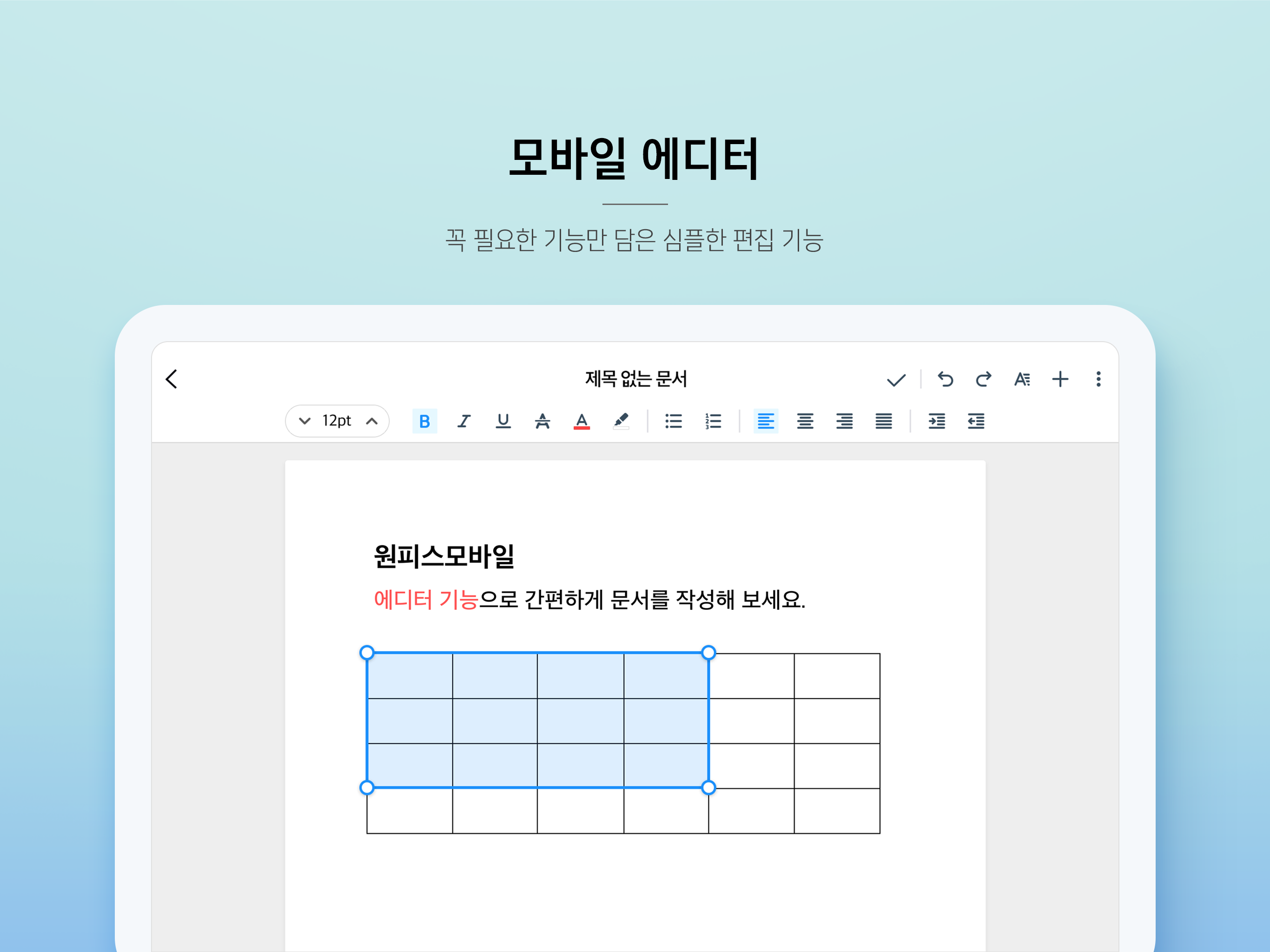The height and width of the screenshot is (952, 1270).
Task: Apply bulleted list
Action: [x=674, y=422]
